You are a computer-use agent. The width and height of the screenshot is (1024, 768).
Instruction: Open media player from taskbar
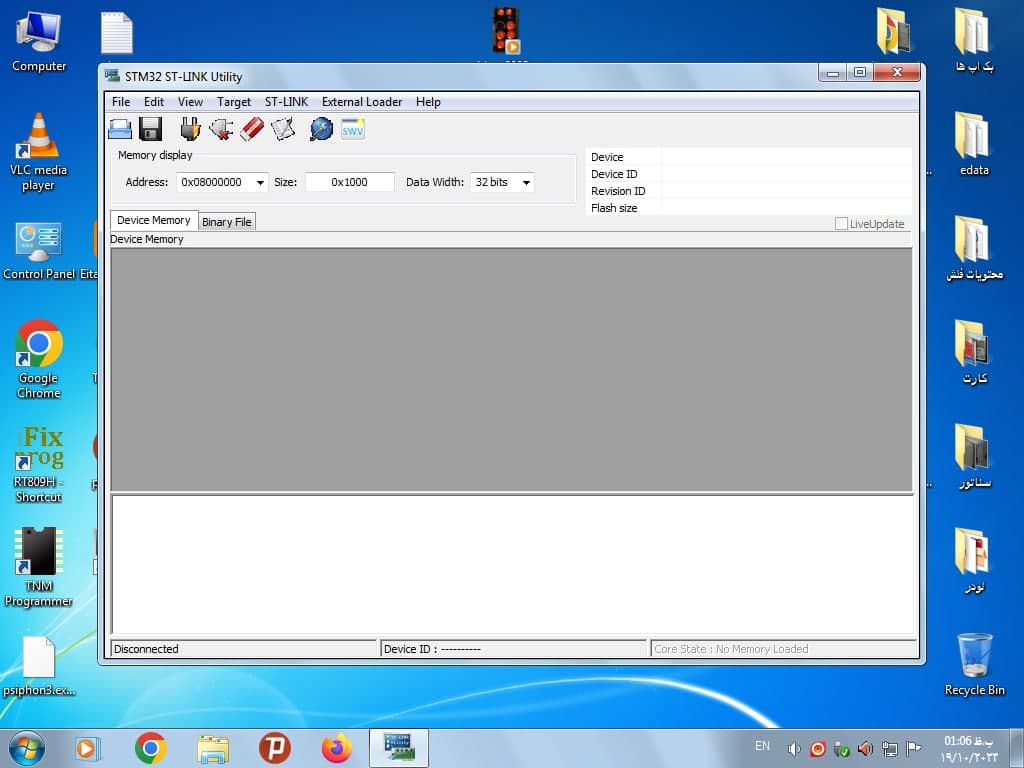(x=86, y=748)
